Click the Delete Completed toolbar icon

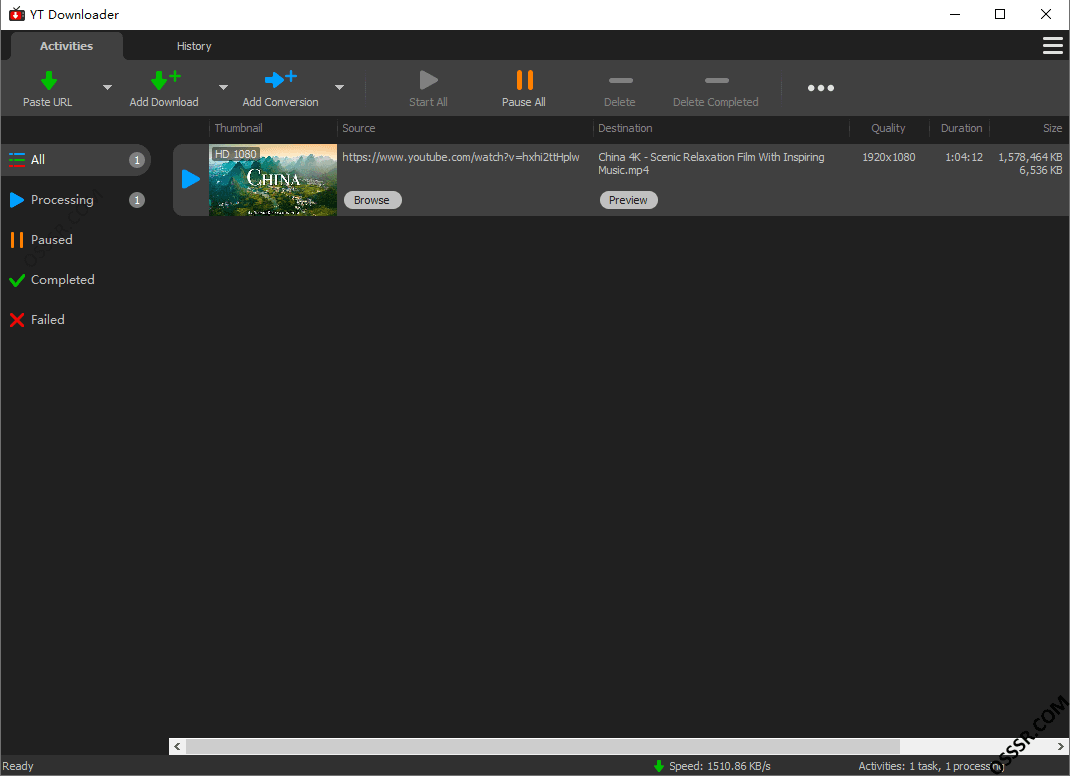[x=717, y=80]
